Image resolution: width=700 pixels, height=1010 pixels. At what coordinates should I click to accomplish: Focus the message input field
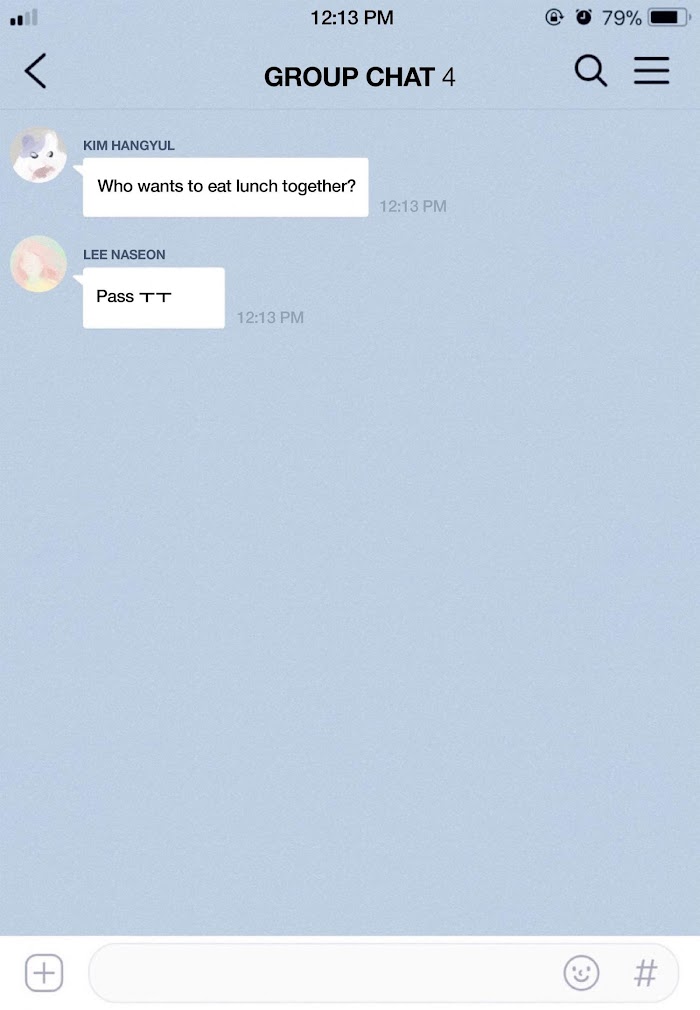[x=383, y=973]
